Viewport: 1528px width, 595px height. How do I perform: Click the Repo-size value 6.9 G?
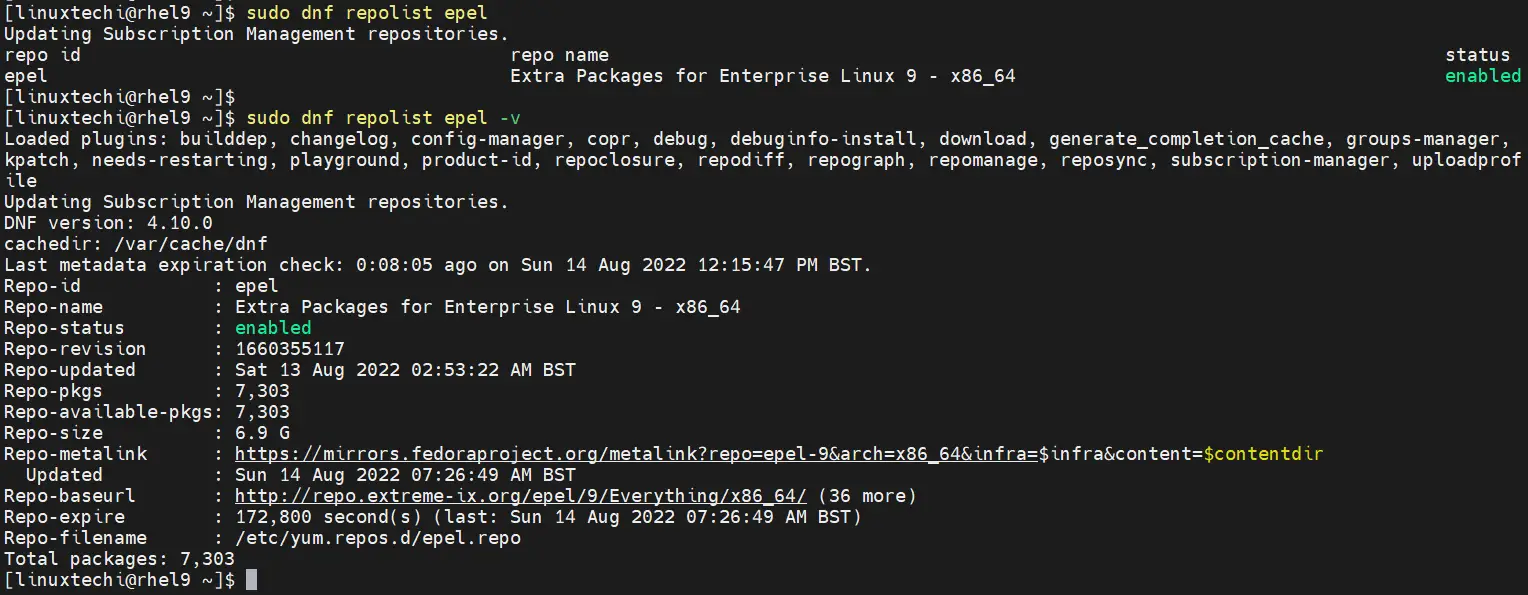tap(262, 433)
